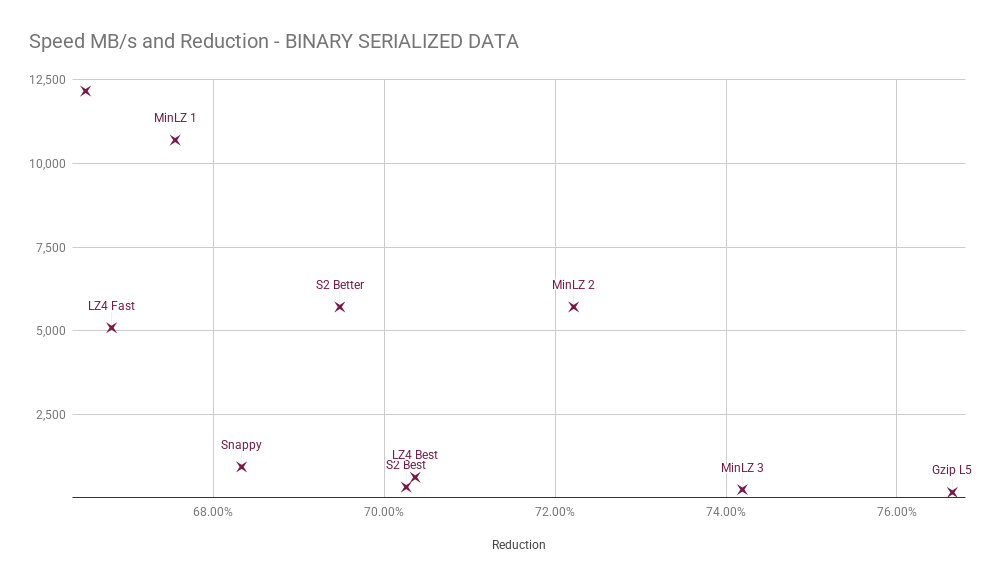Image resolution: width=995 pixels, height=581 pixels.
Task: Select the 76.00% x-axis label
Action: (897, 512)
